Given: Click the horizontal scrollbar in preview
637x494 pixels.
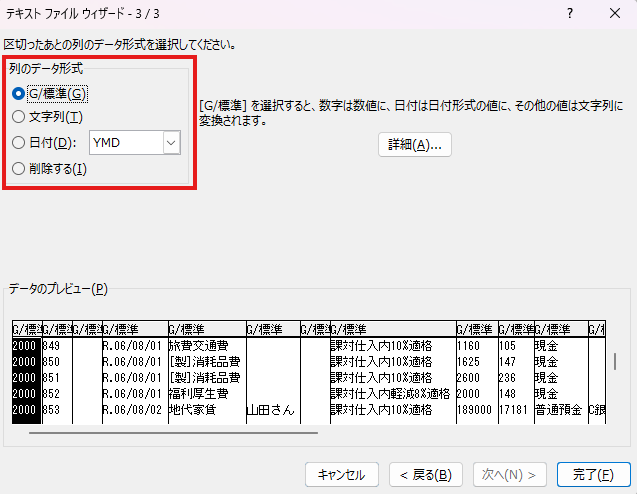Looking at the screenshot, I should [x=173, y=433].
